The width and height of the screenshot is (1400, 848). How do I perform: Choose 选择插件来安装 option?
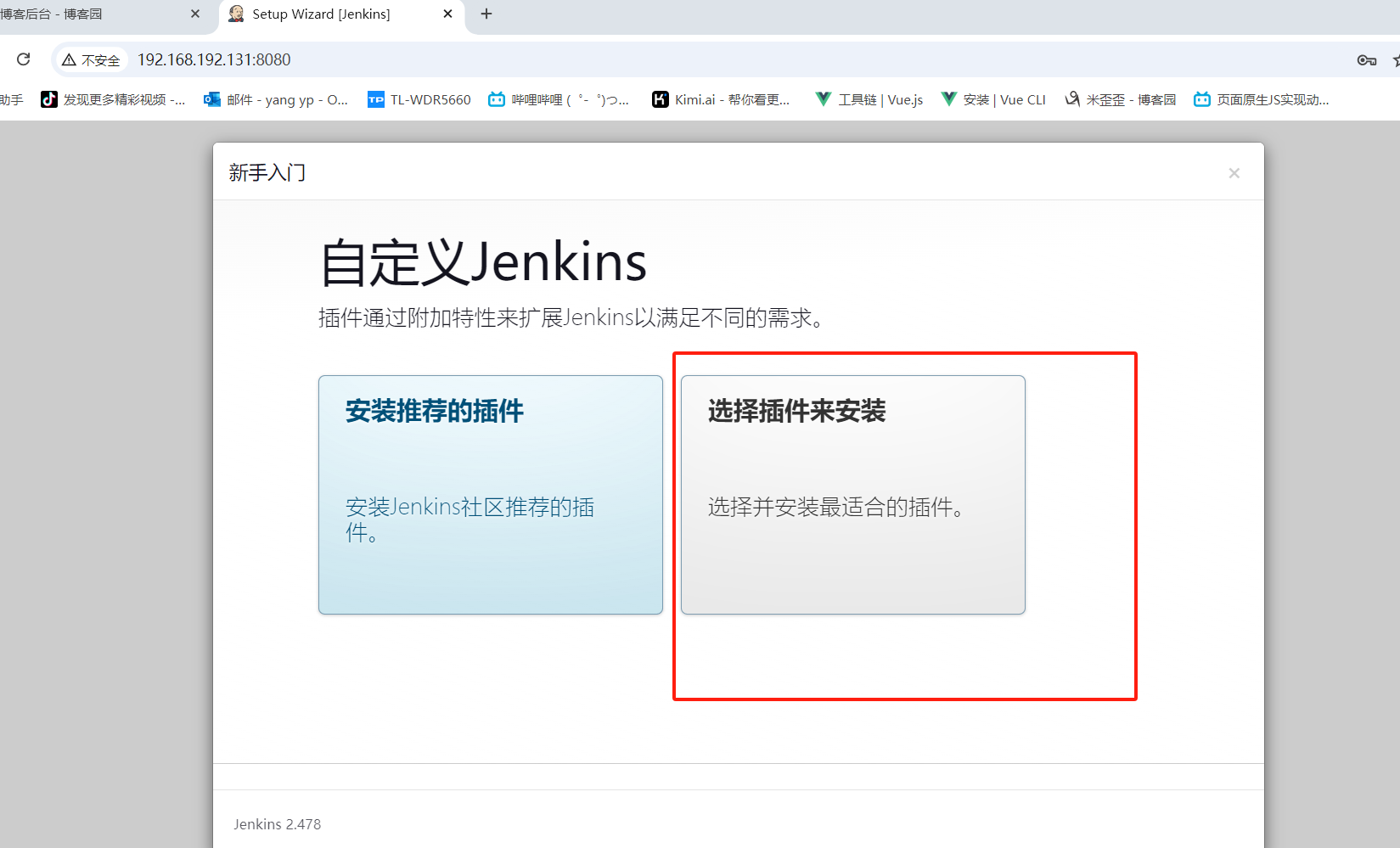tap(853, 495)
